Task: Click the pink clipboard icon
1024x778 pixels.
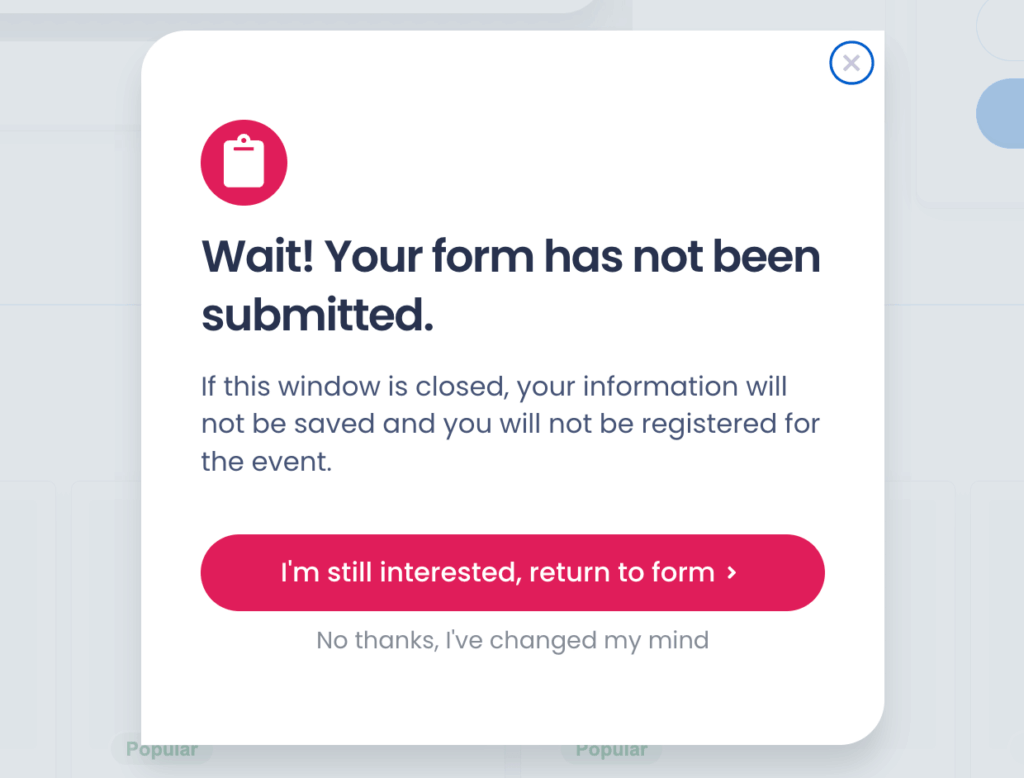Action: (x=244, y=163)
